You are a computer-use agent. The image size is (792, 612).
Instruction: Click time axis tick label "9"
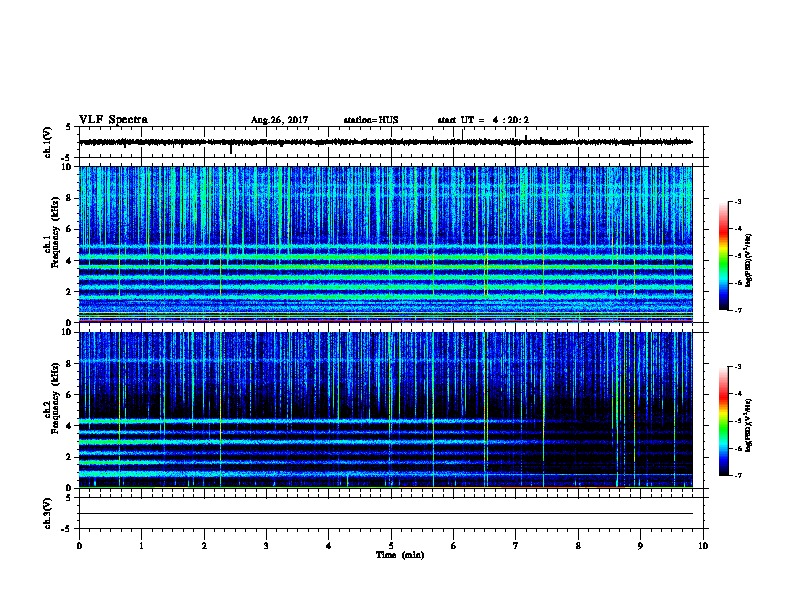(x=640, y=546)
